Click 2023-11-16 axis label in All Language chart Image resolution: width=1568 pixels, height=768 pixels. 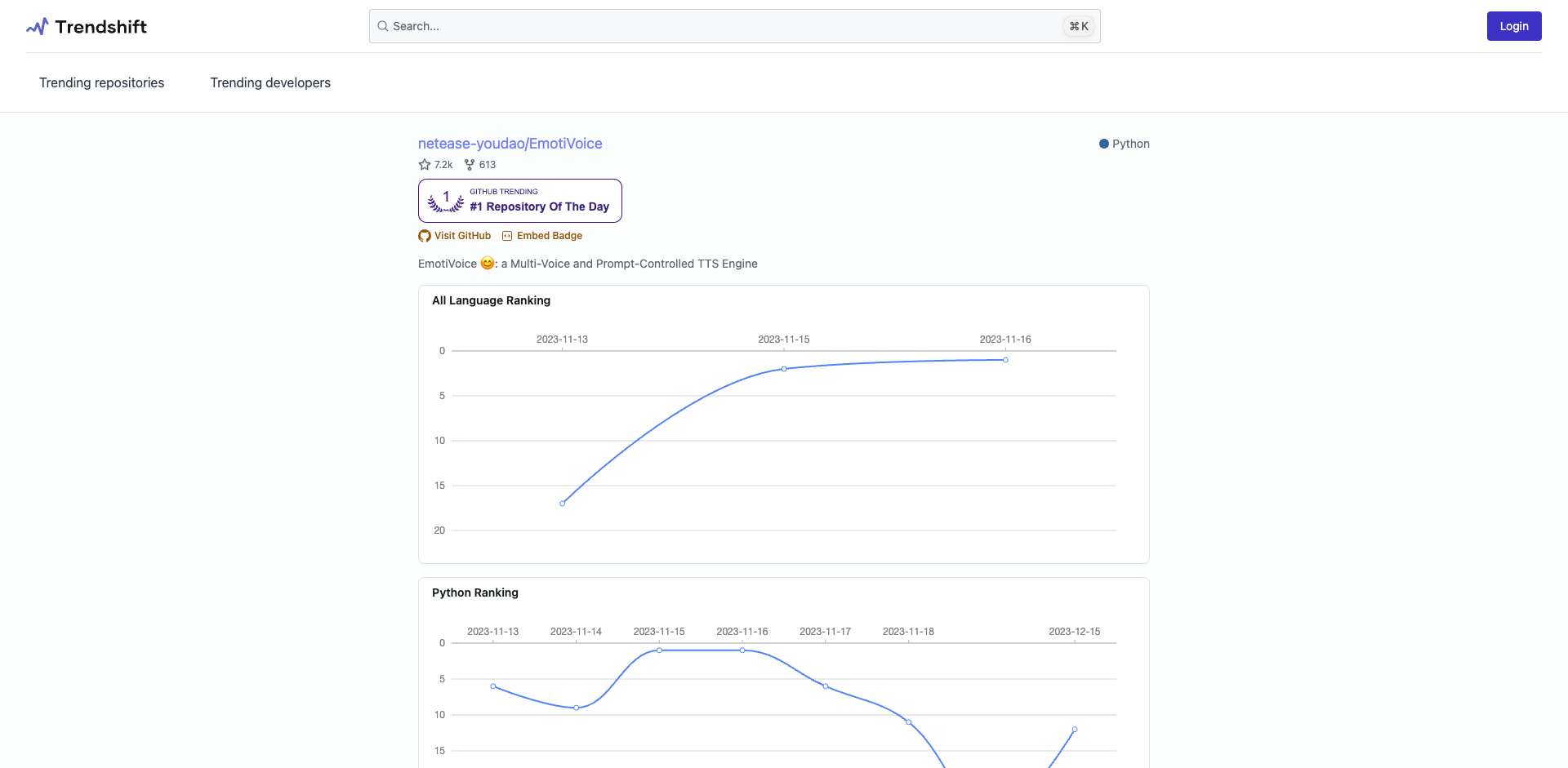point(1005,340)
